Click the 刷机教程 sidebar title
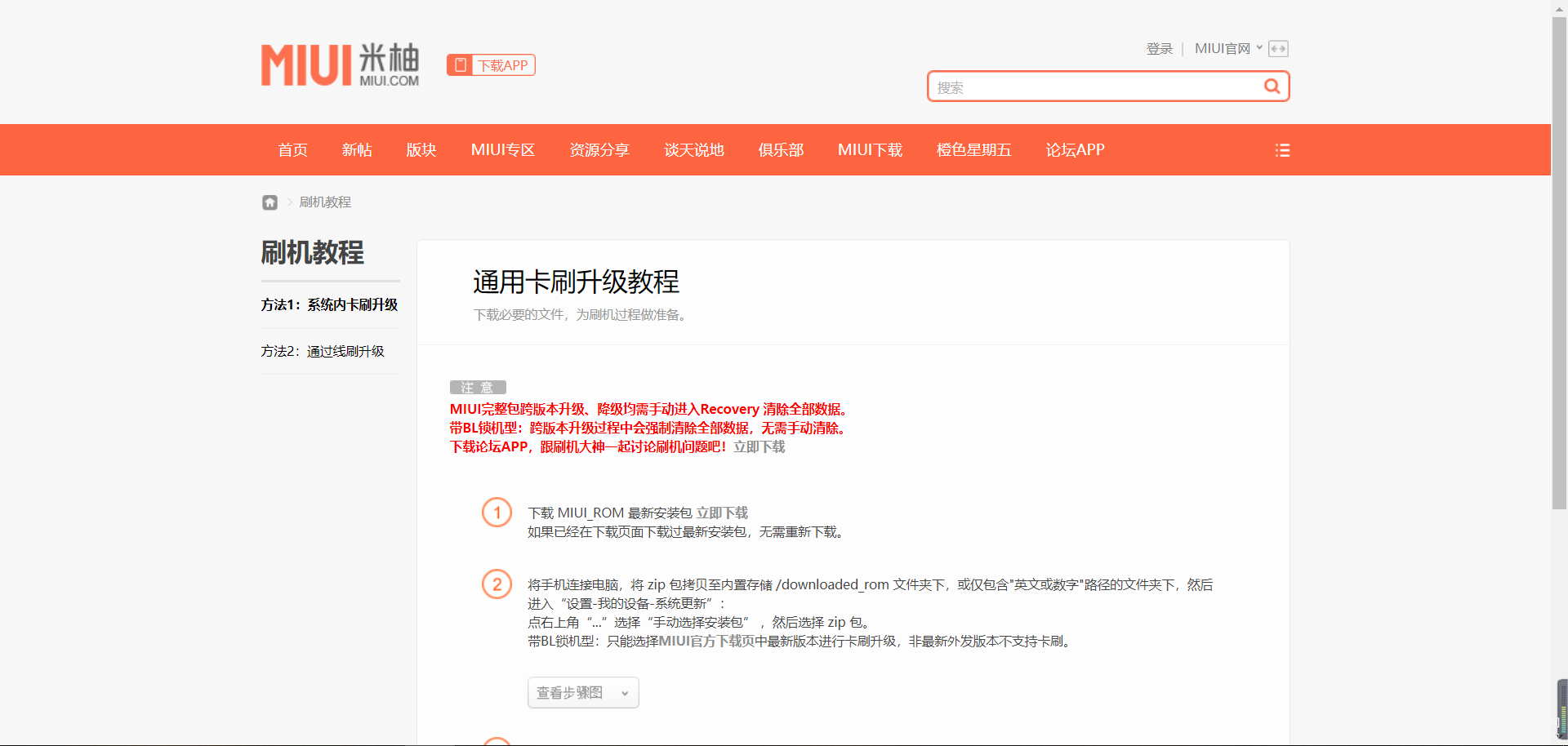 (312, 253)
